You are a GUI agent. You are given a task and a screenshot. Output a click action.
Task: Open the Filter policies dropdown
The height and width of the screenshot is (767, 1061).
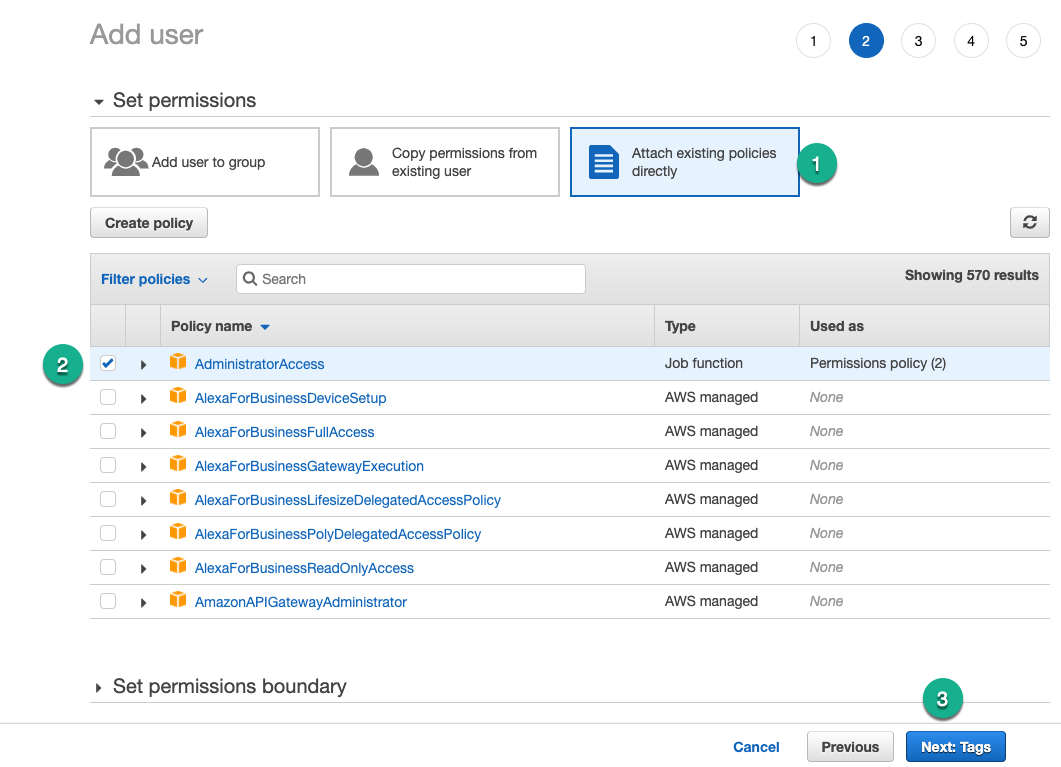coord(154,279)
